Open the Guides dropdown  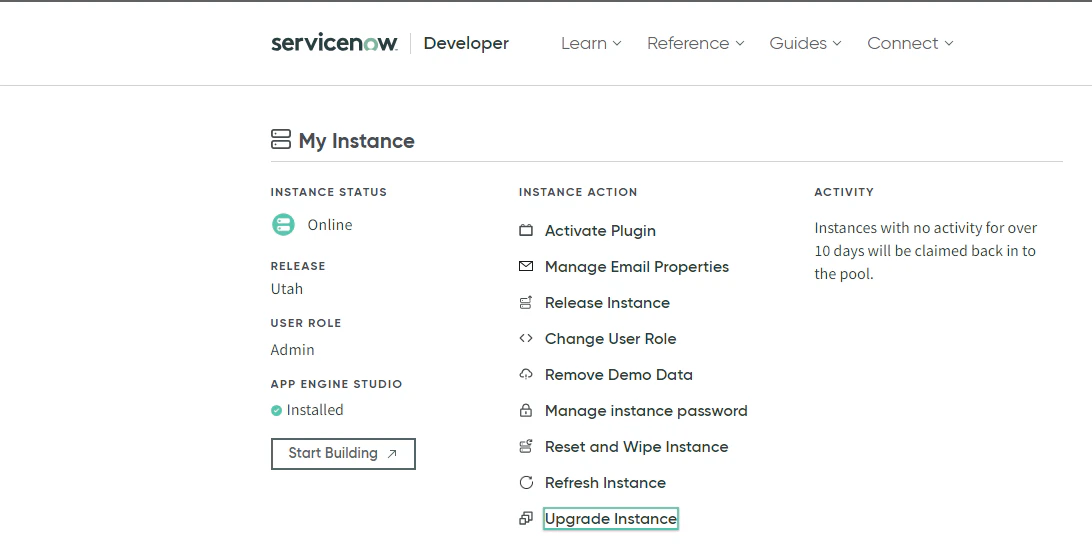[x=805, y=43]
